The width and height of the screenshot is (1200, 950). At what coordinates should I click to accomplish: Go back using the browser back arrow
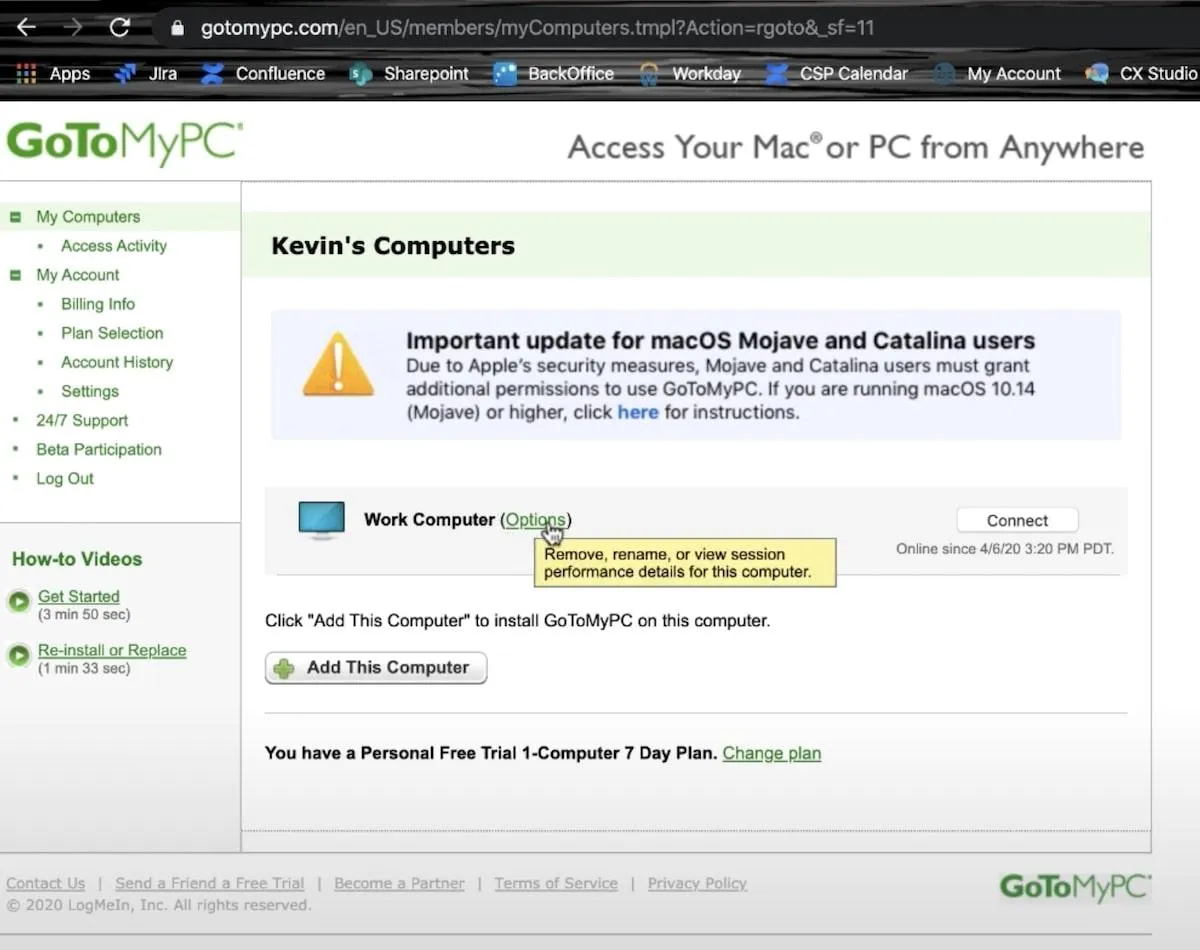pyautogui.click(x=26, y=27)
